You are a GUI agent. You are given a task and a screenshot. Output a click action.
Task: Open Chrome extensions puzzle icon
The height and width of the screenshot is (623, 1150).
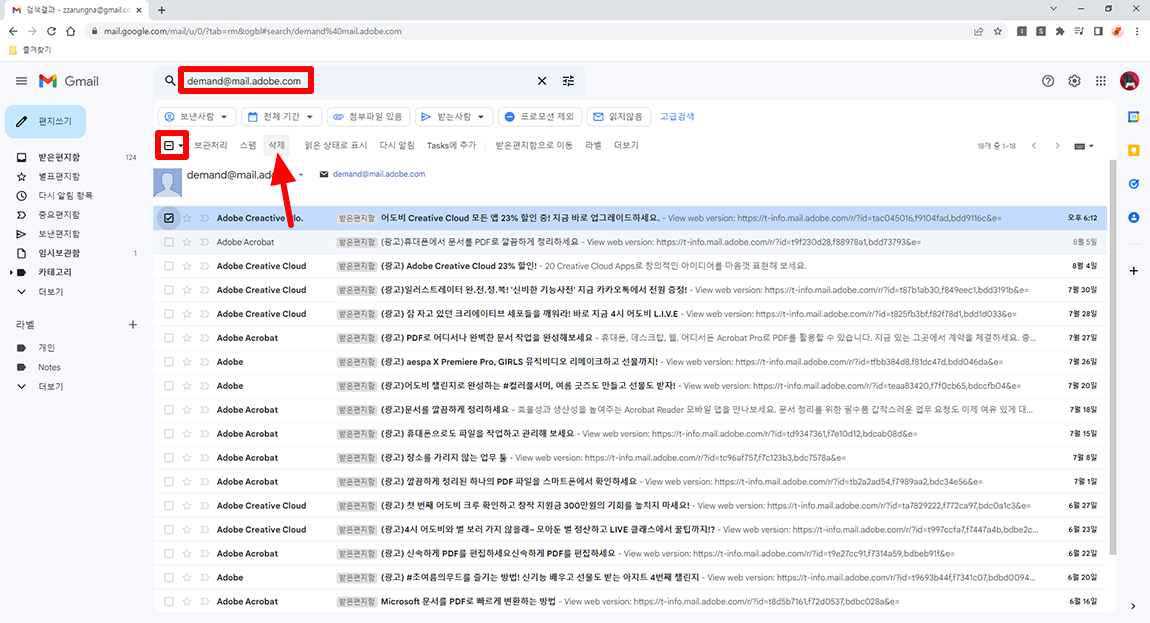point(1060,31)
